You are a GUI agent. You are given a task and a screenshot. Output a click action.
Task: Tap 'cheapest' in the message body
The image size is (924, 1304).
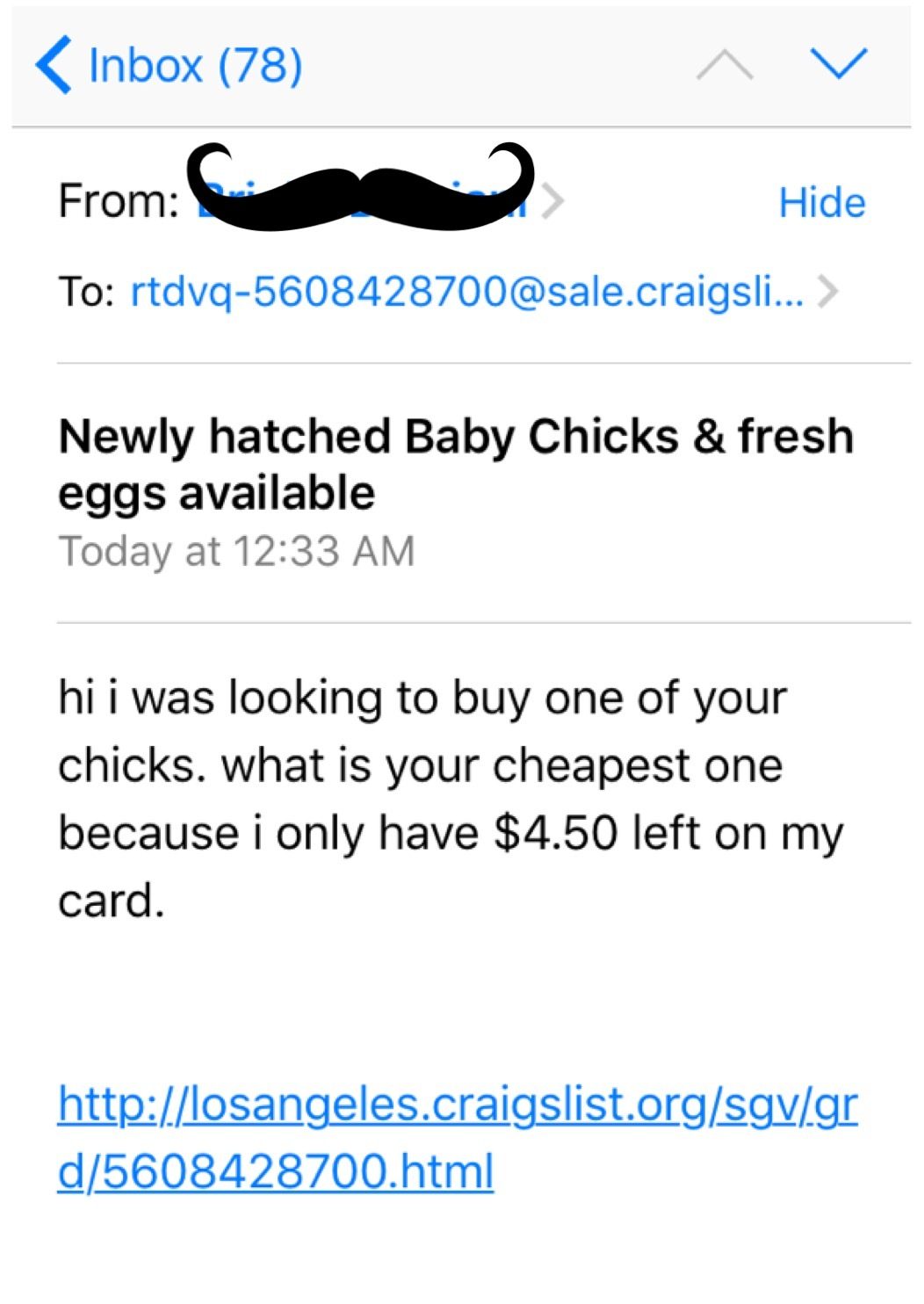tap(590, 766)
